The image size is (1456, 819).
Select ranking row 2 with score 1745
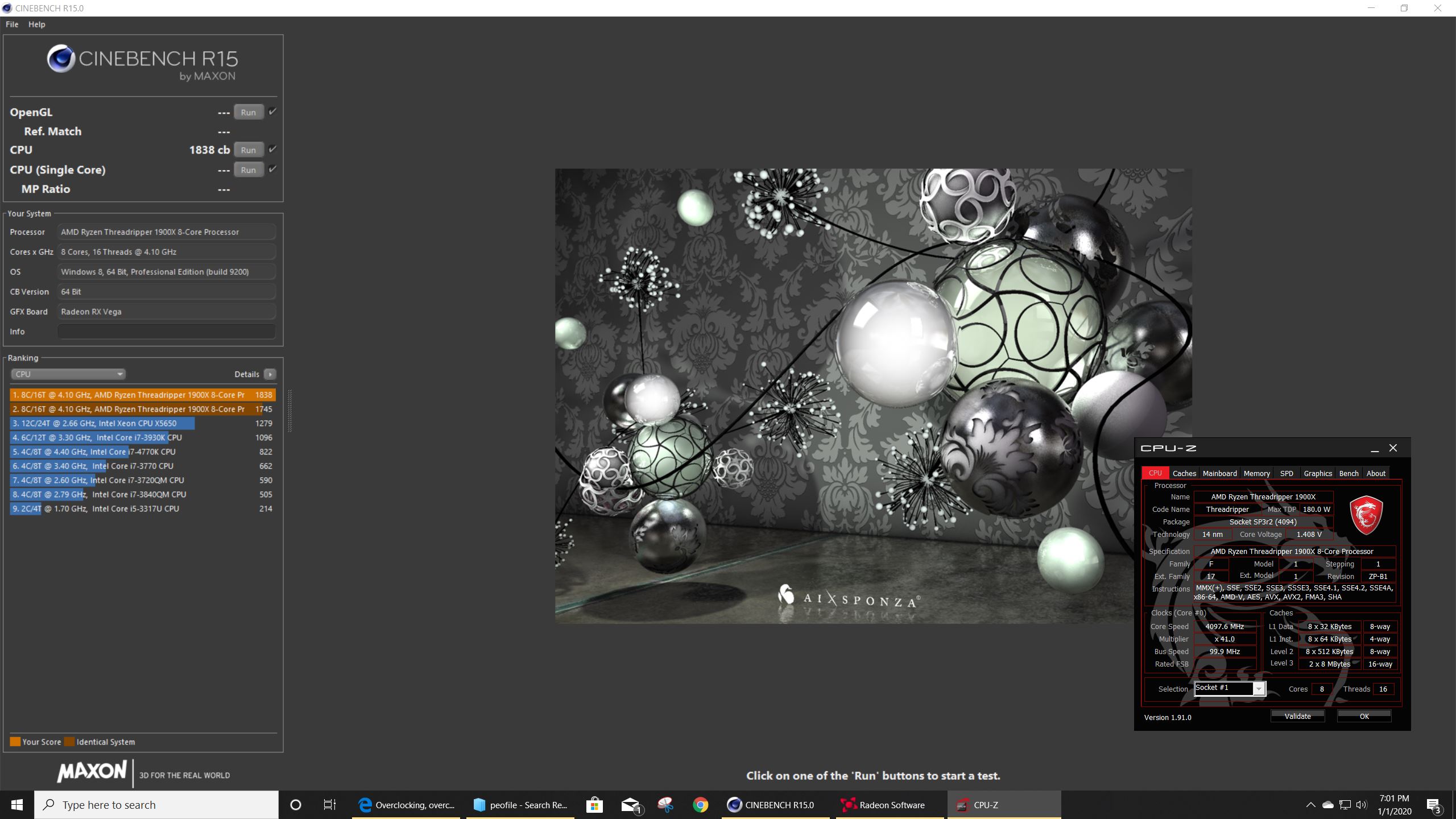[142, 409]
